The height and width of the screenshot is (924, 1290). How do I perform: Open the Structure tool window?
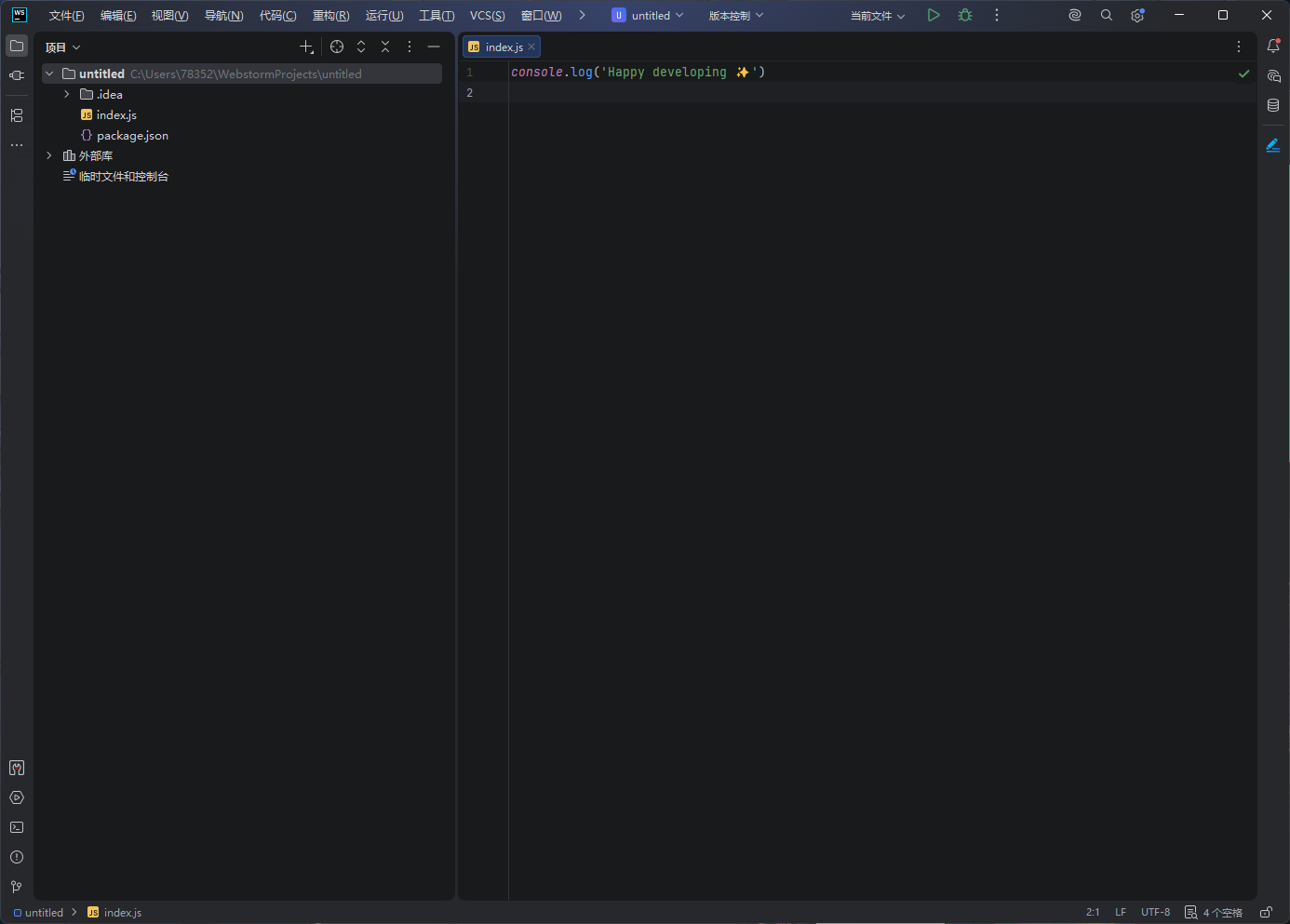coord(17,115)
